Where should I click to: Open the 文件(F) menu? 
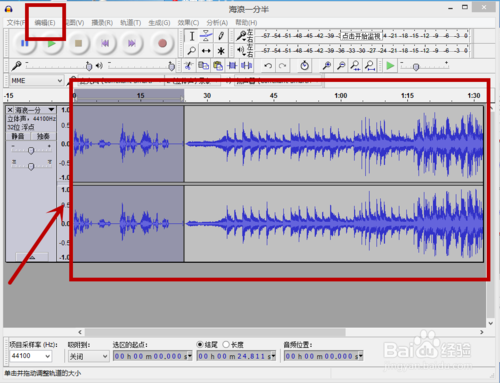16,23
